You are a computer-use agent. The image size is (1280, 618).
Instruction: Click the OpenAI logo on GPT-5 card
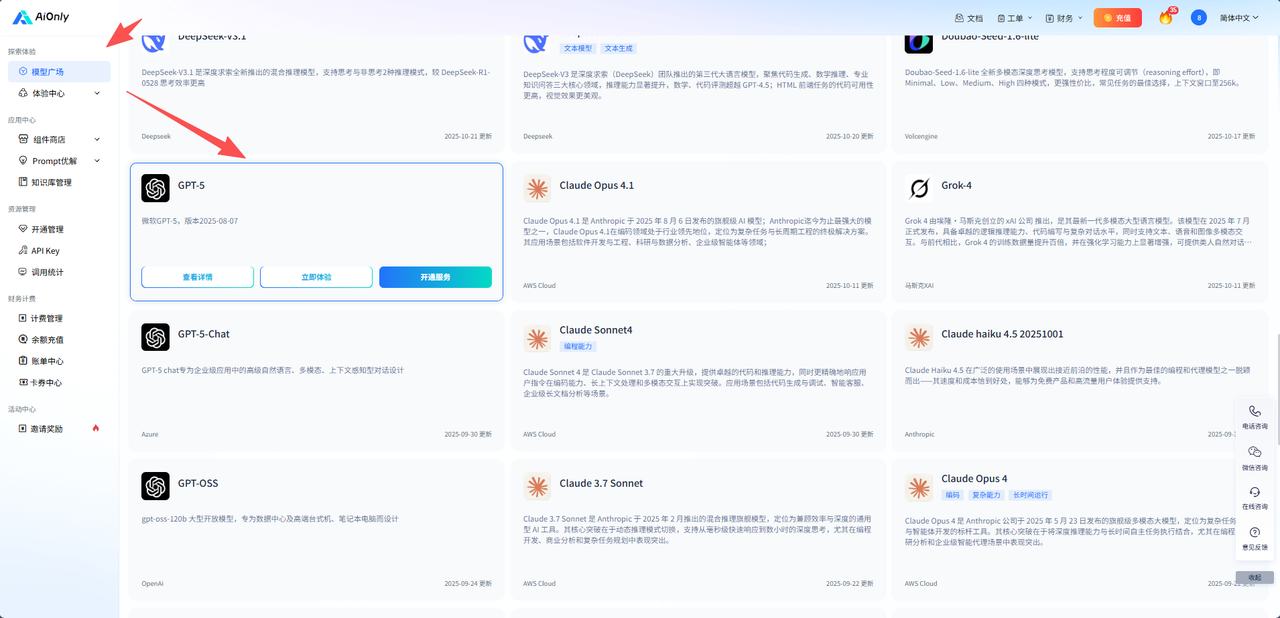click(x=155, y=188)
